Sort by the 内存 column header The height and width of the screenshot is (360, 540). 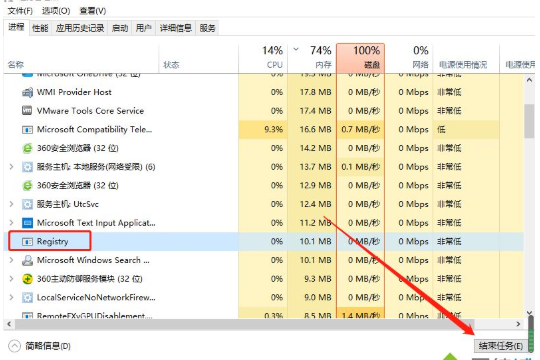(312, 59)
